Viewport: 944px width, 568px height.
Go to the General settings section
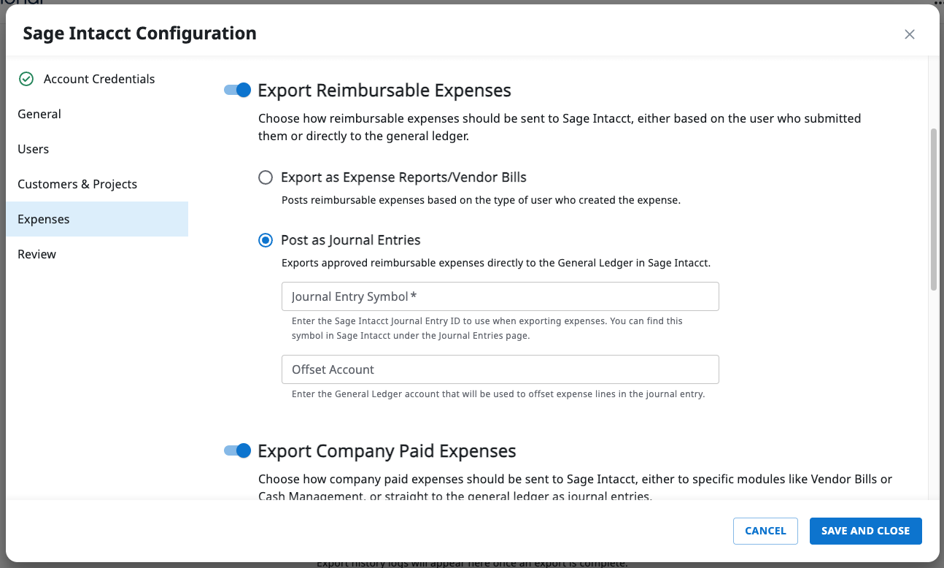coord(40,114)
